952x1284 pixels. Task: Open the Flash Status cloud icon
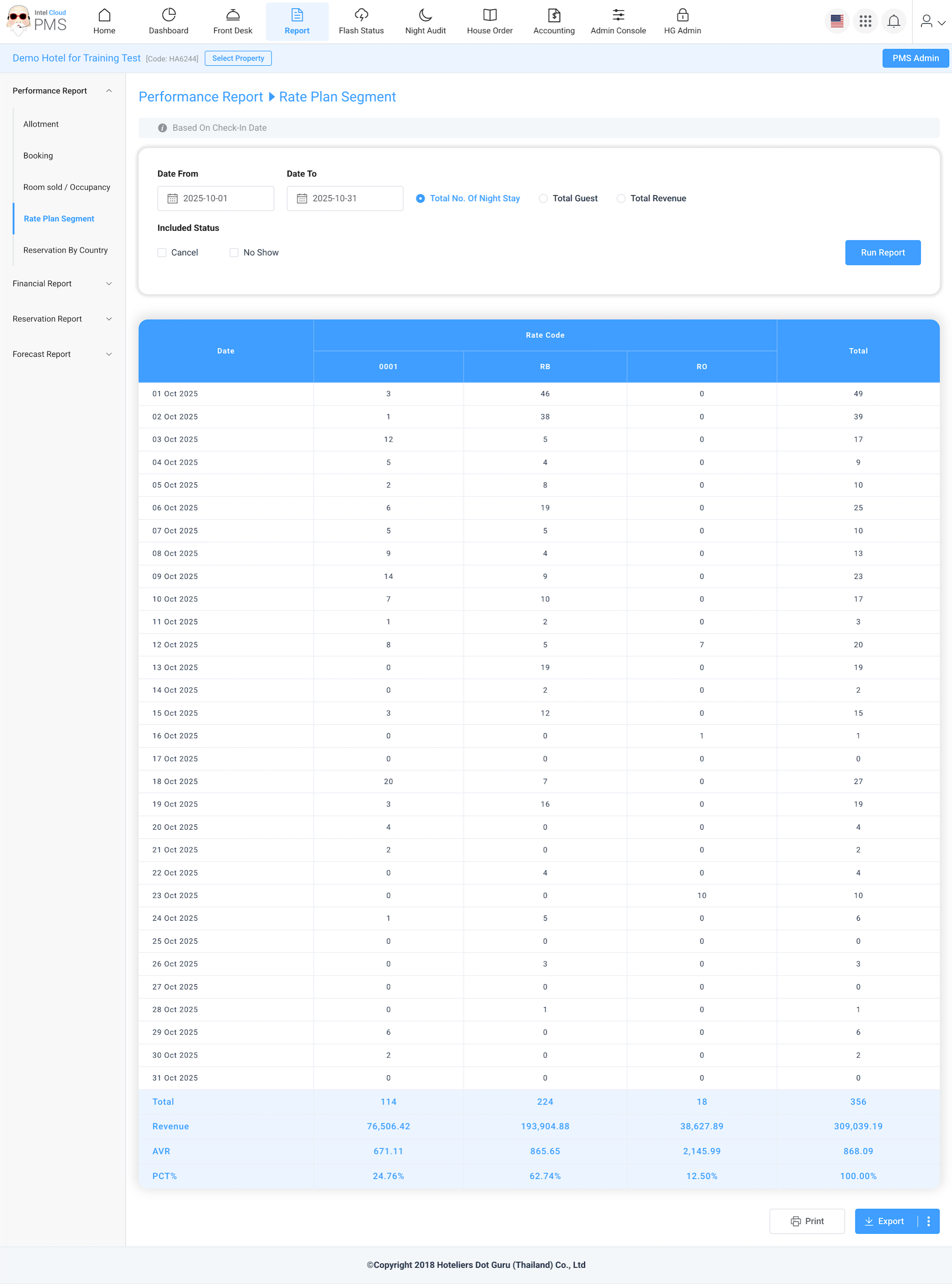pos(361,15)
